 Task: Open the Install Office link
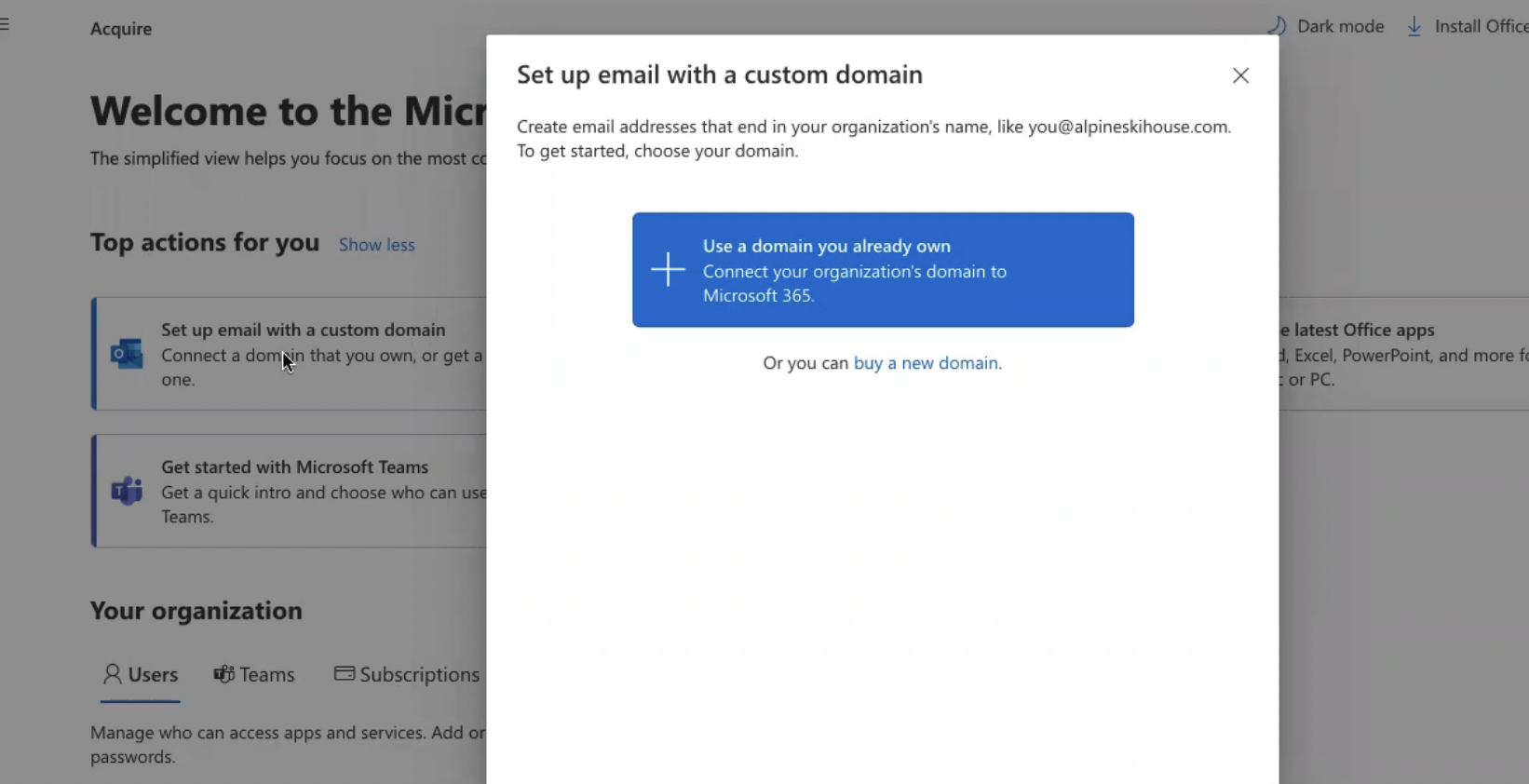click(1467, 26)
